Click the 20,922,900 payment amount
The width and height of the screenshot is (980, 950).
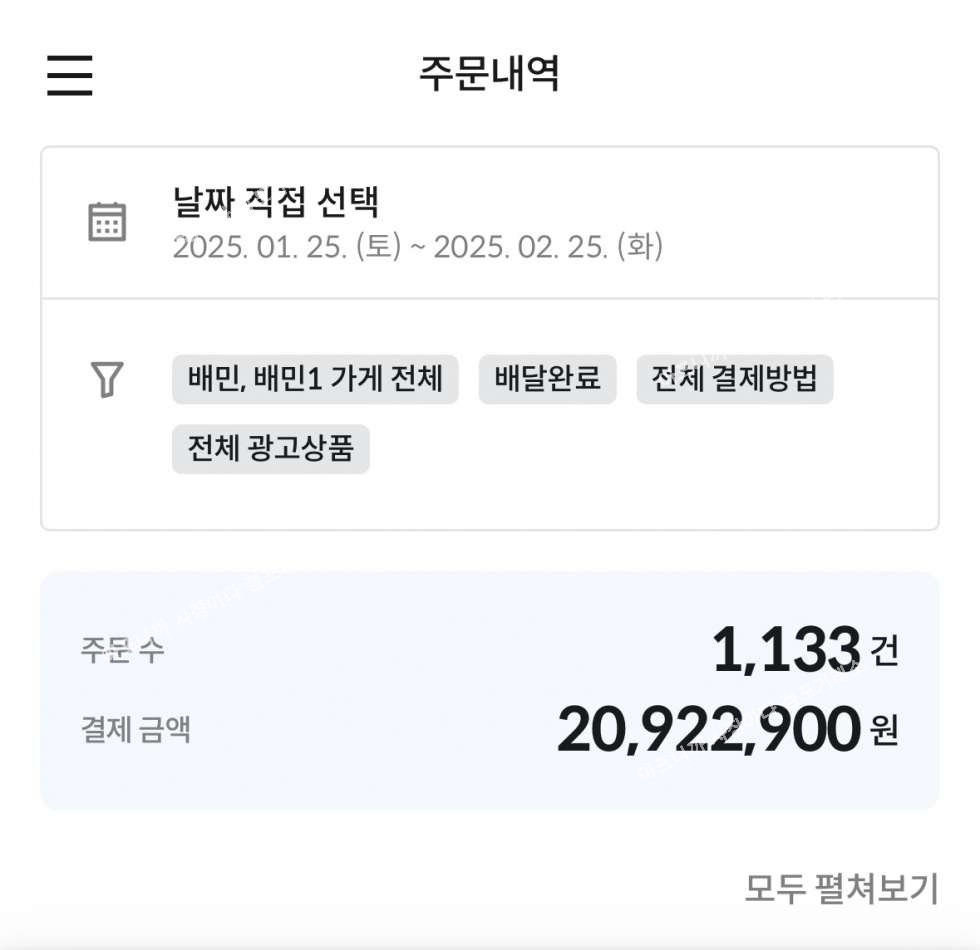[x=708, y=729]
